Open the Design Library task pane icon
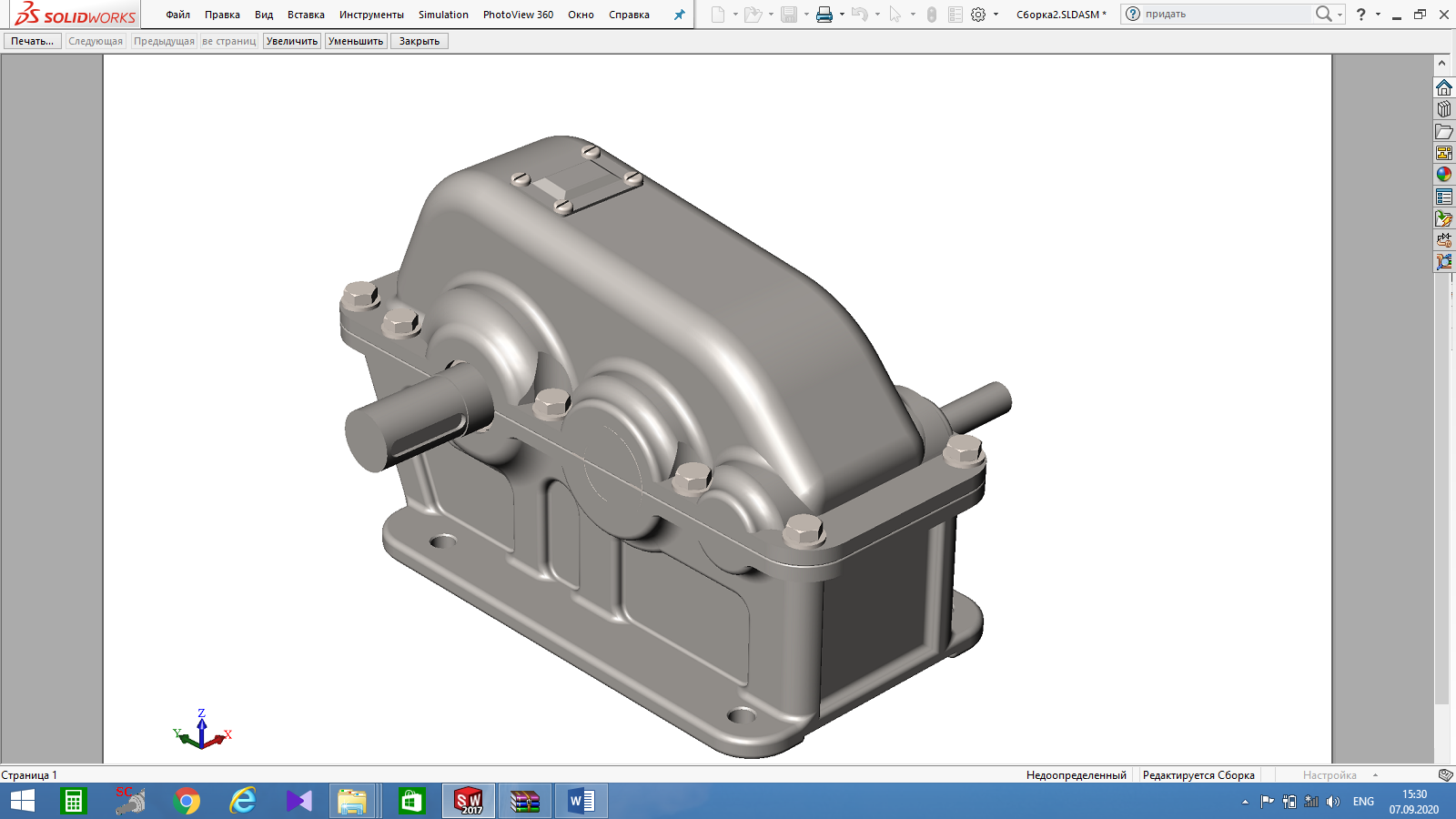Viewport: 1456px width, 819px height. point(1444,109)
